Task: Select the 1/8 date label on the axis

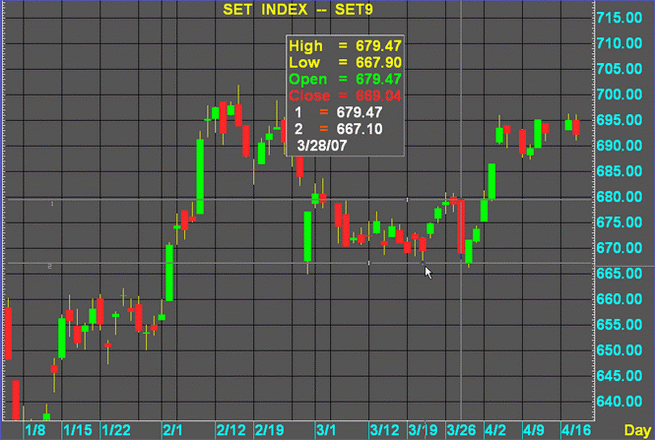Action: click(35, 430)
